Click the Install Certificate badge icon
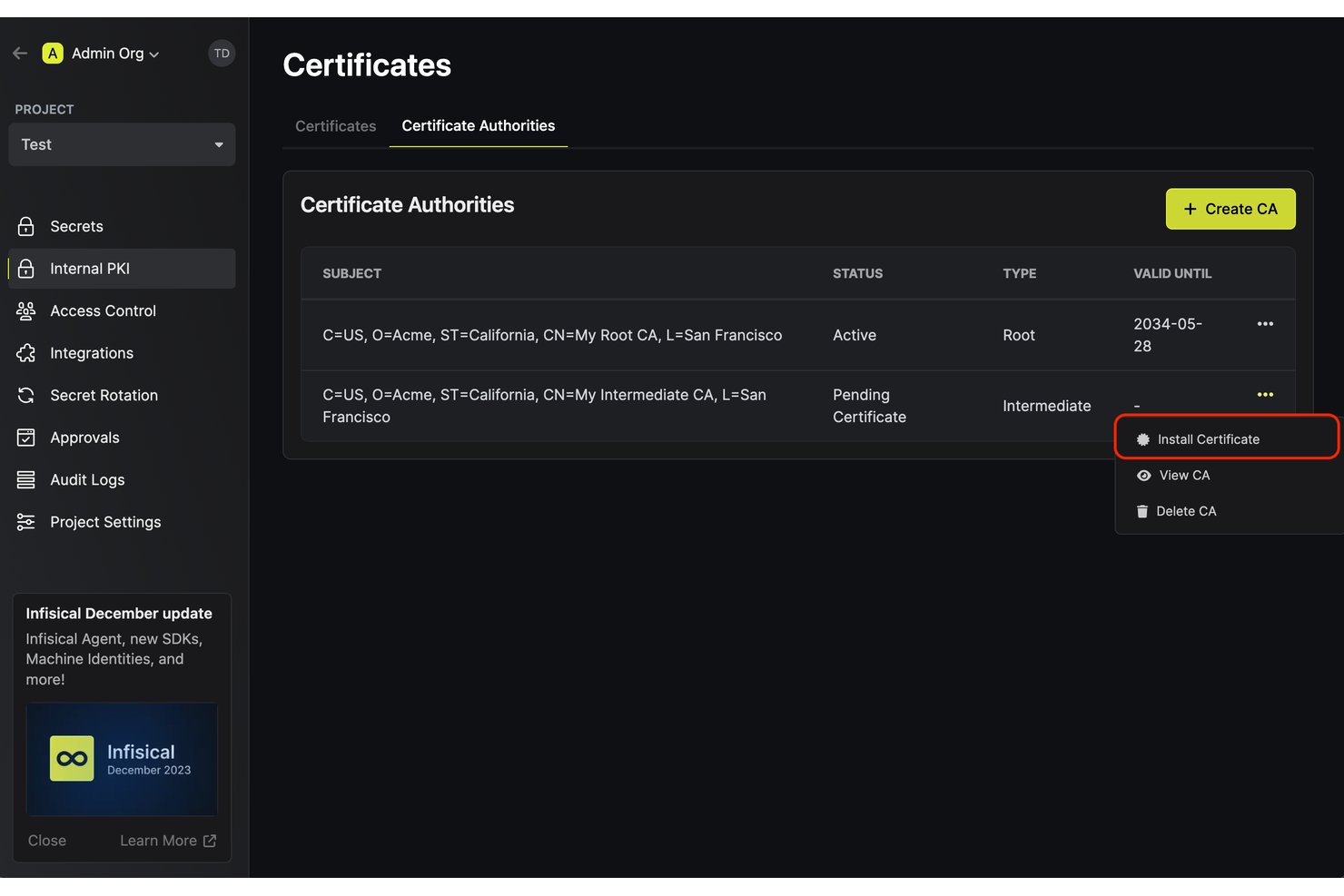This screenshot has height=896, width=1344. [1143, 439]
